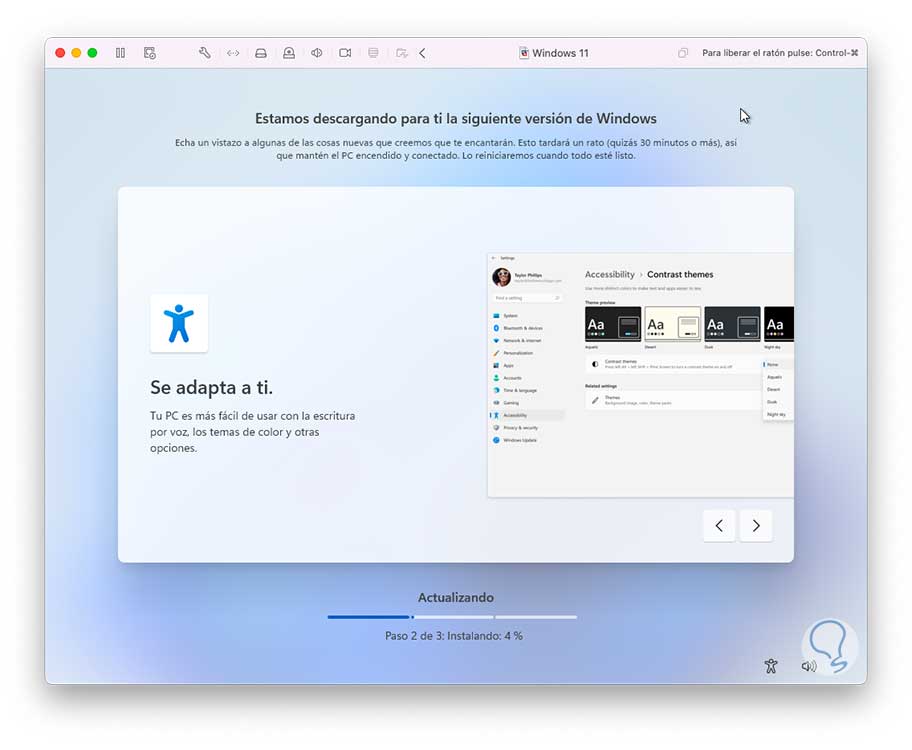Close the Windows 11 VM window
Viewport: 912px width, 750px height.
(60, 53)
